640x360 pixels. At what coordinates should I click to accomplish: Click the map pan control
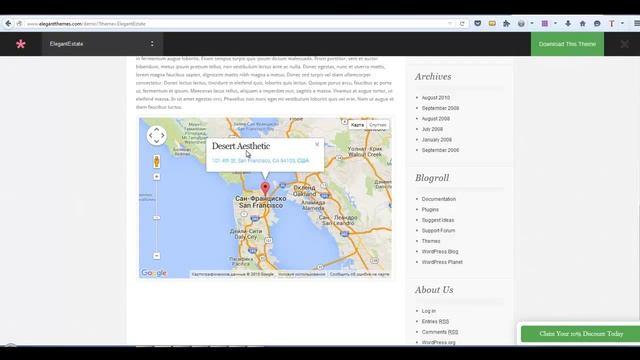(x=156, y=136)
